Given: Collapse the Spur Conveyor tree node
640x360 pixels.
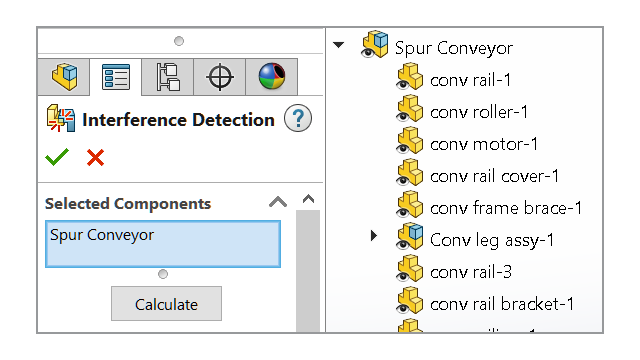Looking at the screenshot, I should coord(338,44).
